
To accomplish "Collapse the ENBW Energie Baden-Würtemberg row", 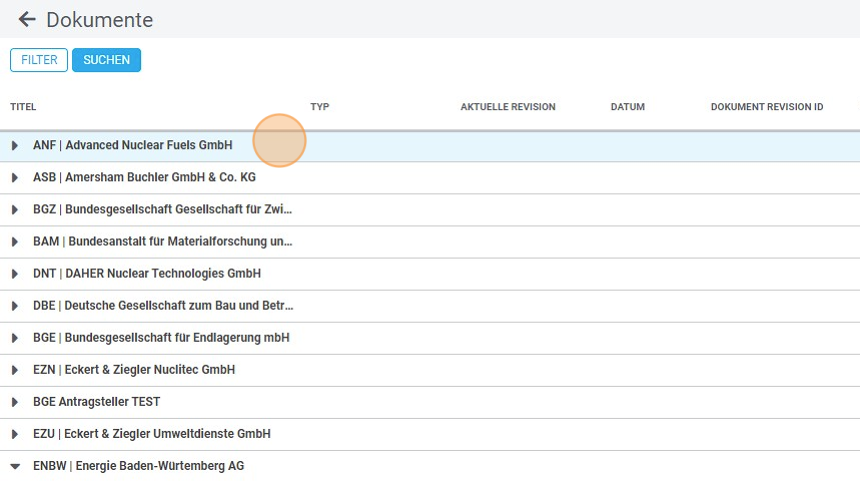I will click(x=15, y=466).
